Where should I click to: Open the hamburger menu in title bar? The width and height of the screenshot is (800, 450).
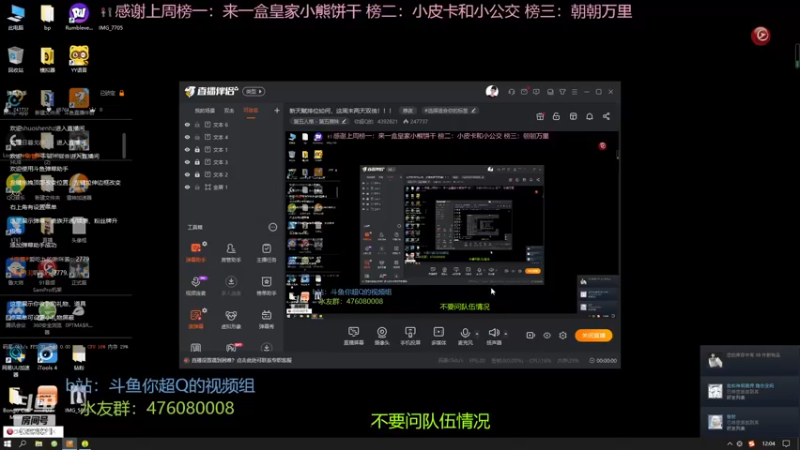574,92
